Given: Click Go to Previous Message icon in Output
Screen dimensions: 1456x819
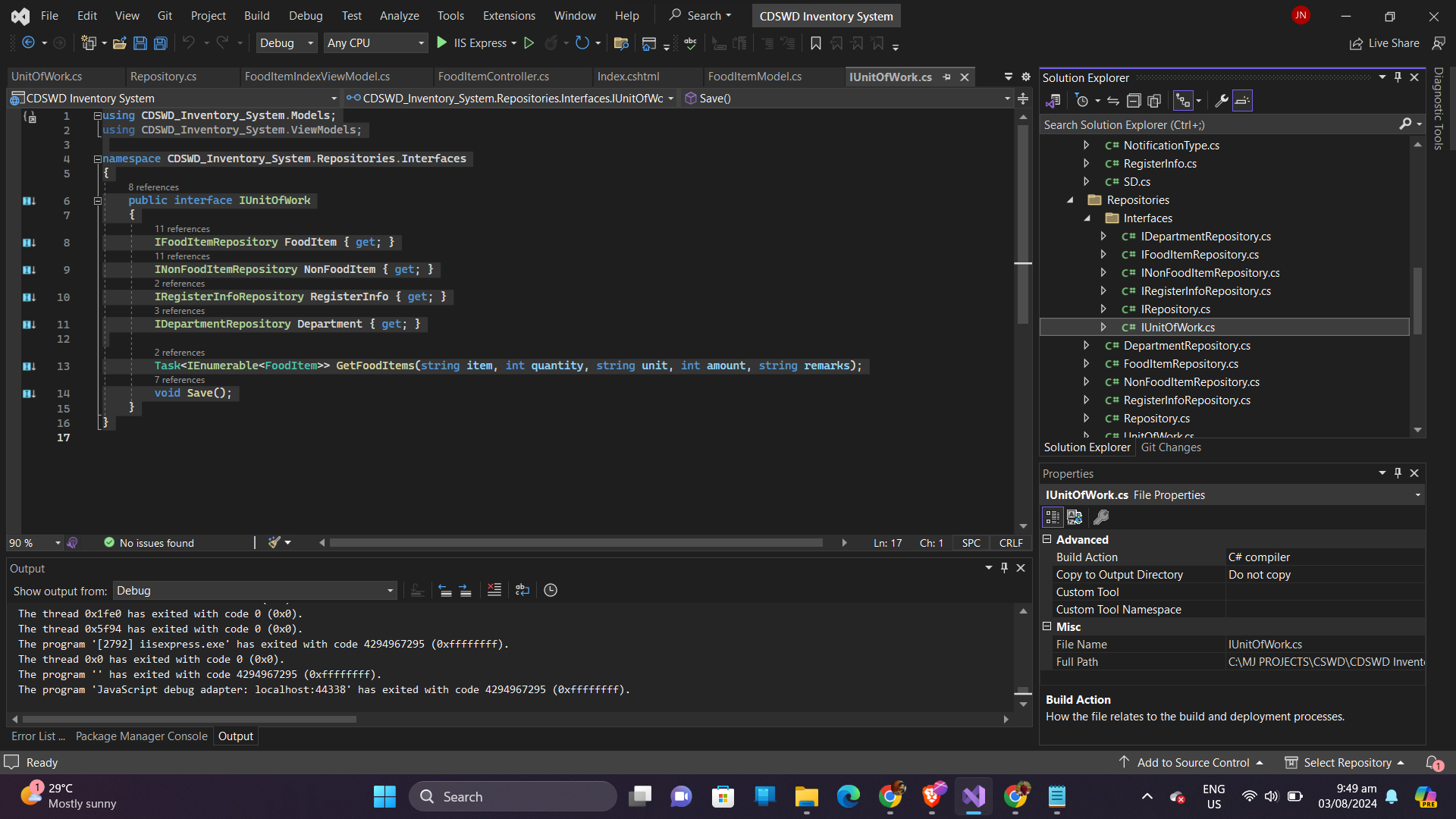Looking at the screenshot, I should (x=445, y=590).
